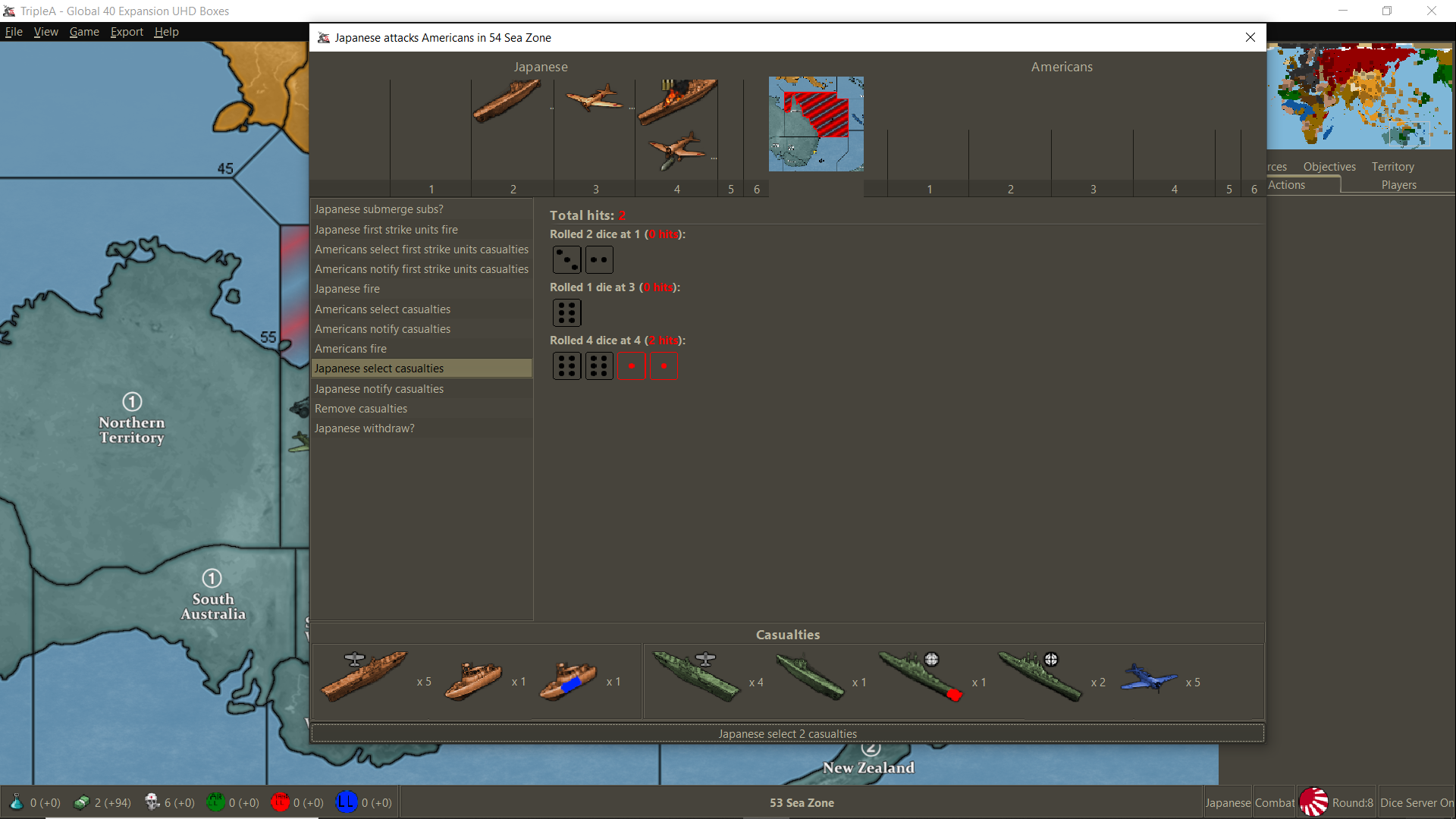Click the South Australia territory on the map
The height and width of the screenshot is (819, 1456).
[213, 606]
